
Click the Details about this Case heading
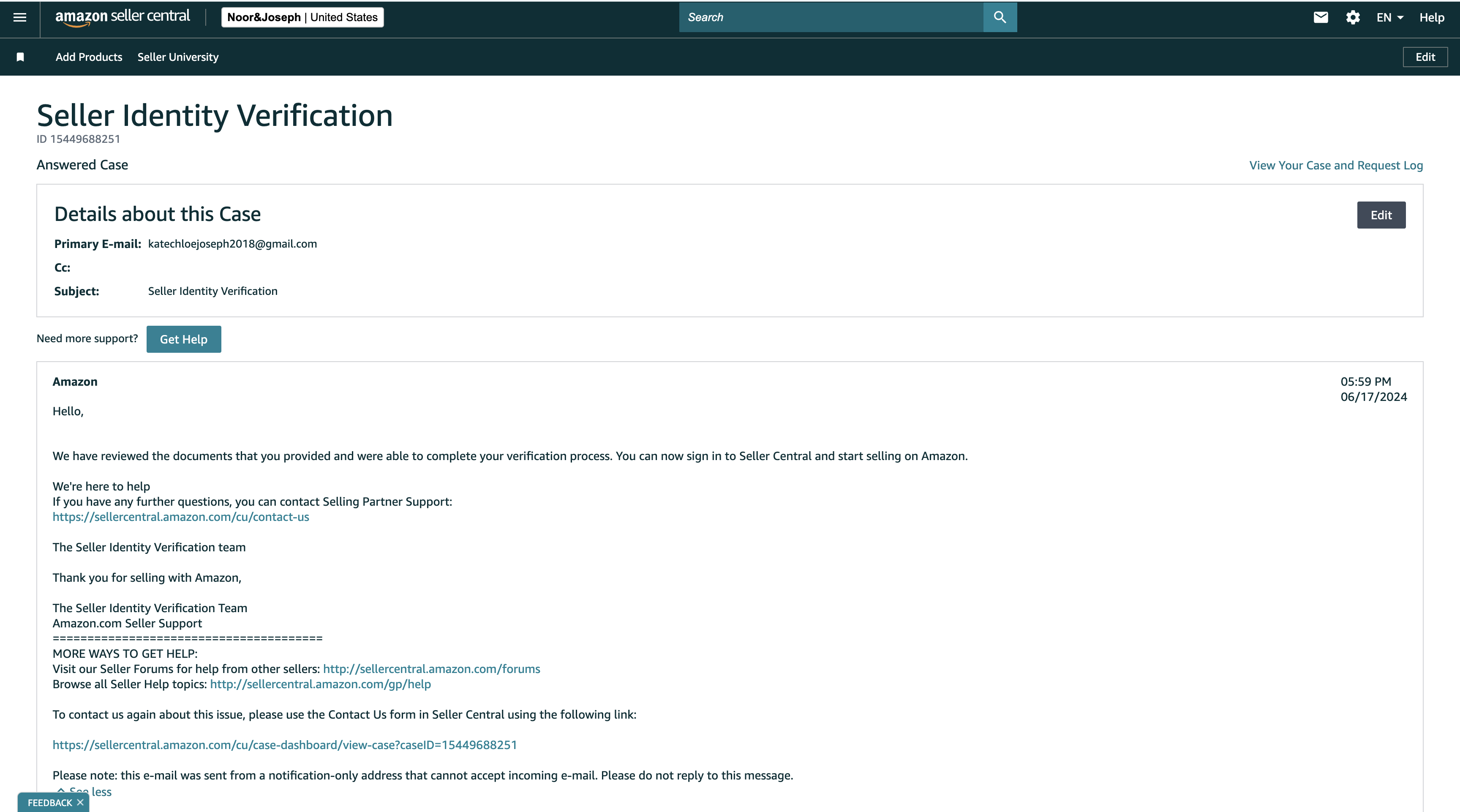[158, 214]
